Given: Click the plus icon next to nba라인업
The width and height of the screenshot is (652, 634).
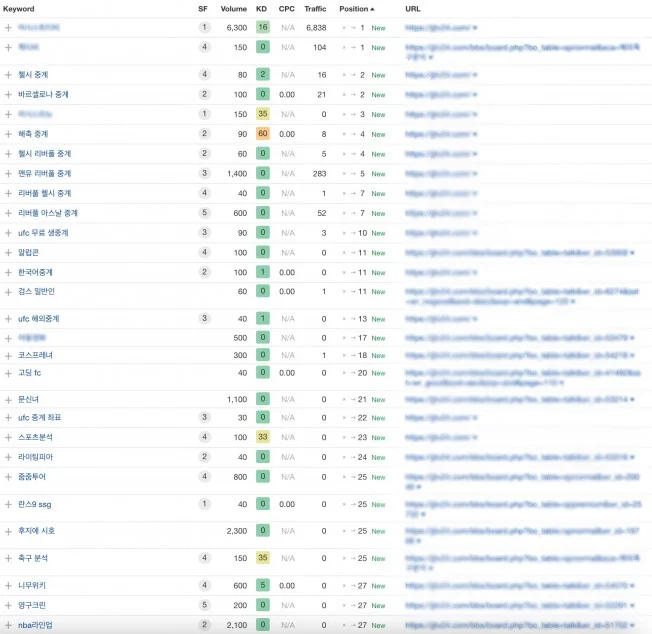Looking at the screenshot, I should tap(8, 625).
